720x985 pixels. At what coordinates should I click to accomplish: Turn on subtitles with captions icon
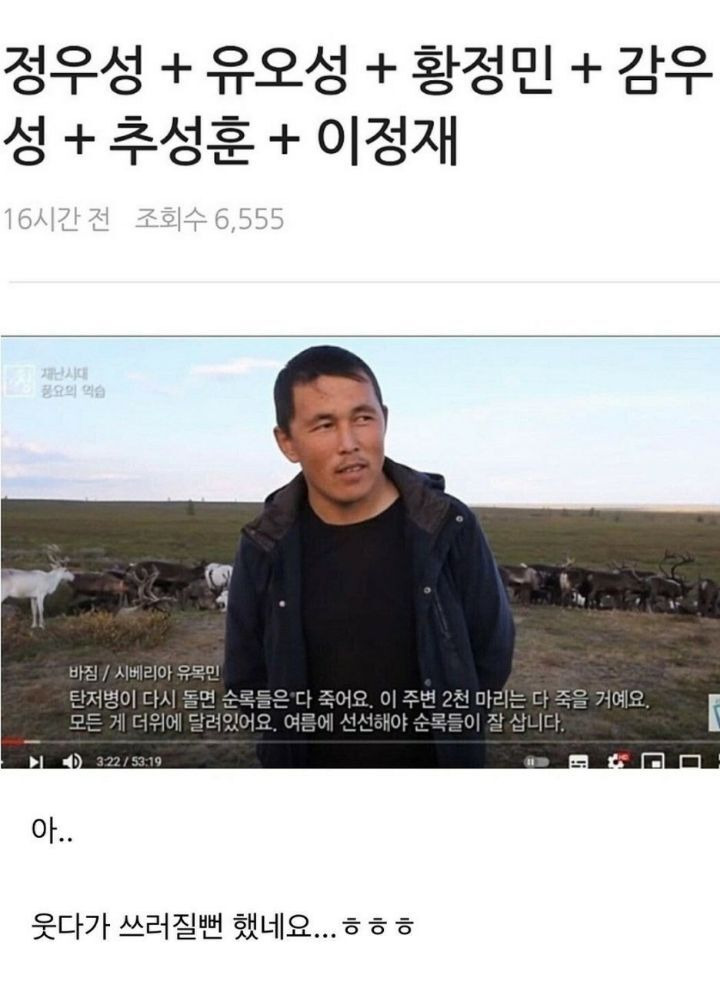578,763
